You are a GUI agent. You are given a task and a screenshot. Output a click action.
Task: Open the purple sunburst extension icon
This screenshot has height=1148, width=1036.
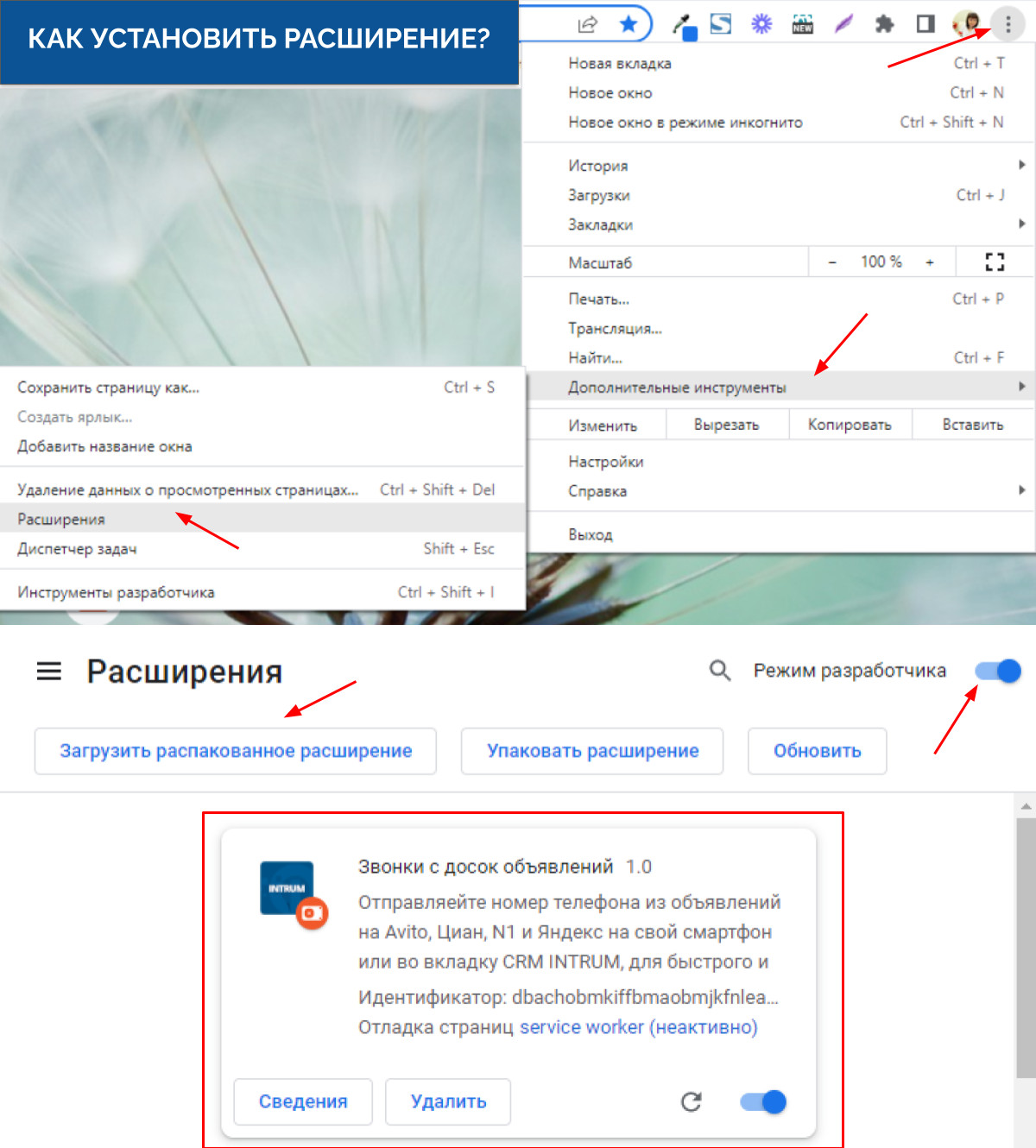(761, 24)
